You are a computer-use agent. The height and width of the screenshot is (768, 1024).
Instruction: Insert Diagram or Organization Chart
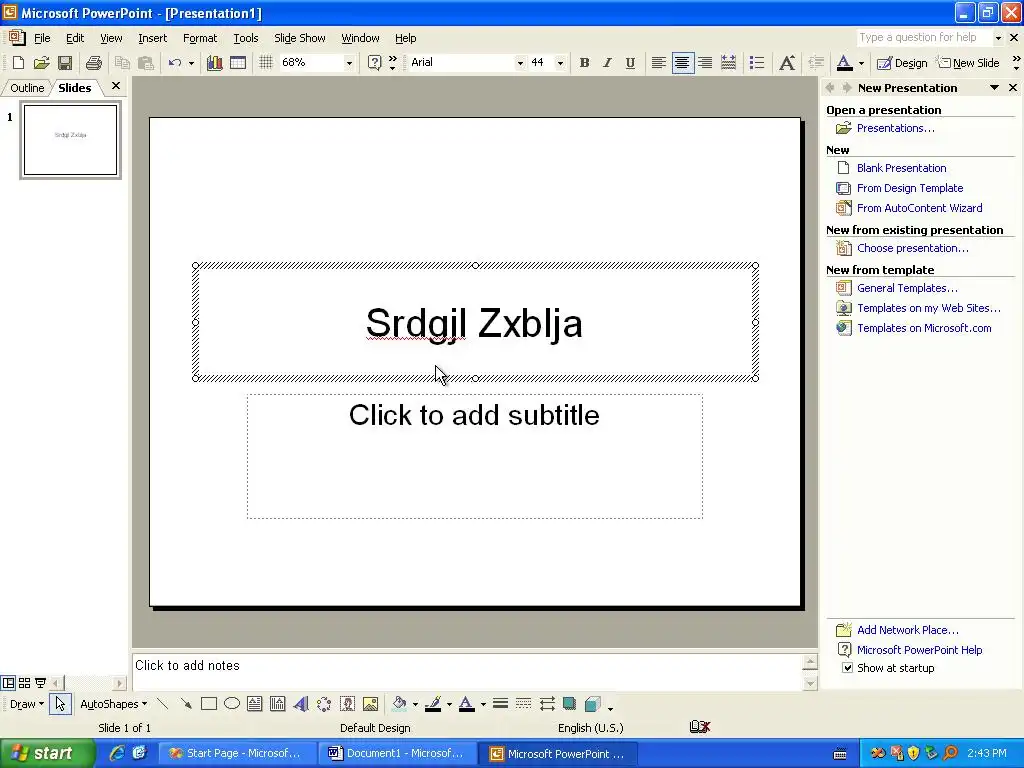(324, 704)
